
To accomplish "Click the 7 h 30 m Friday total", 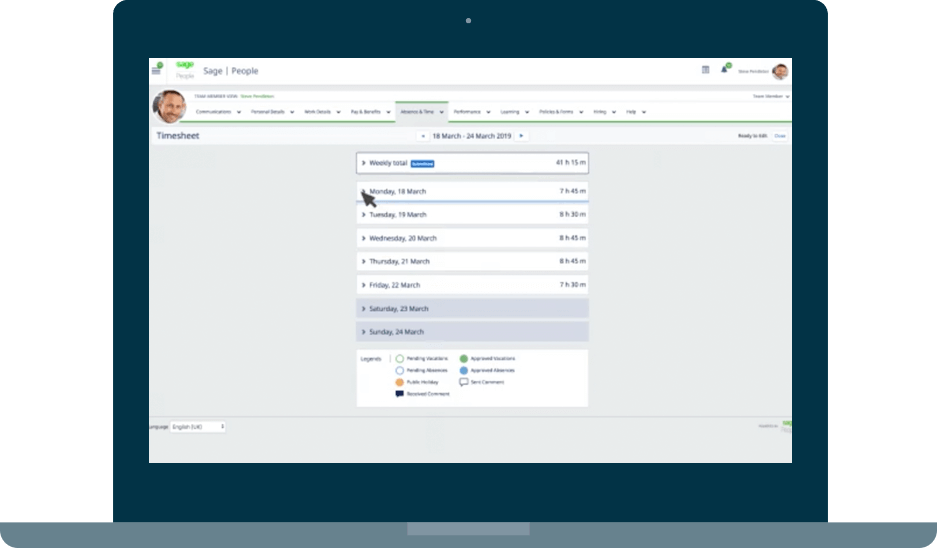I will pyautogui.click(x=572, y=285).
